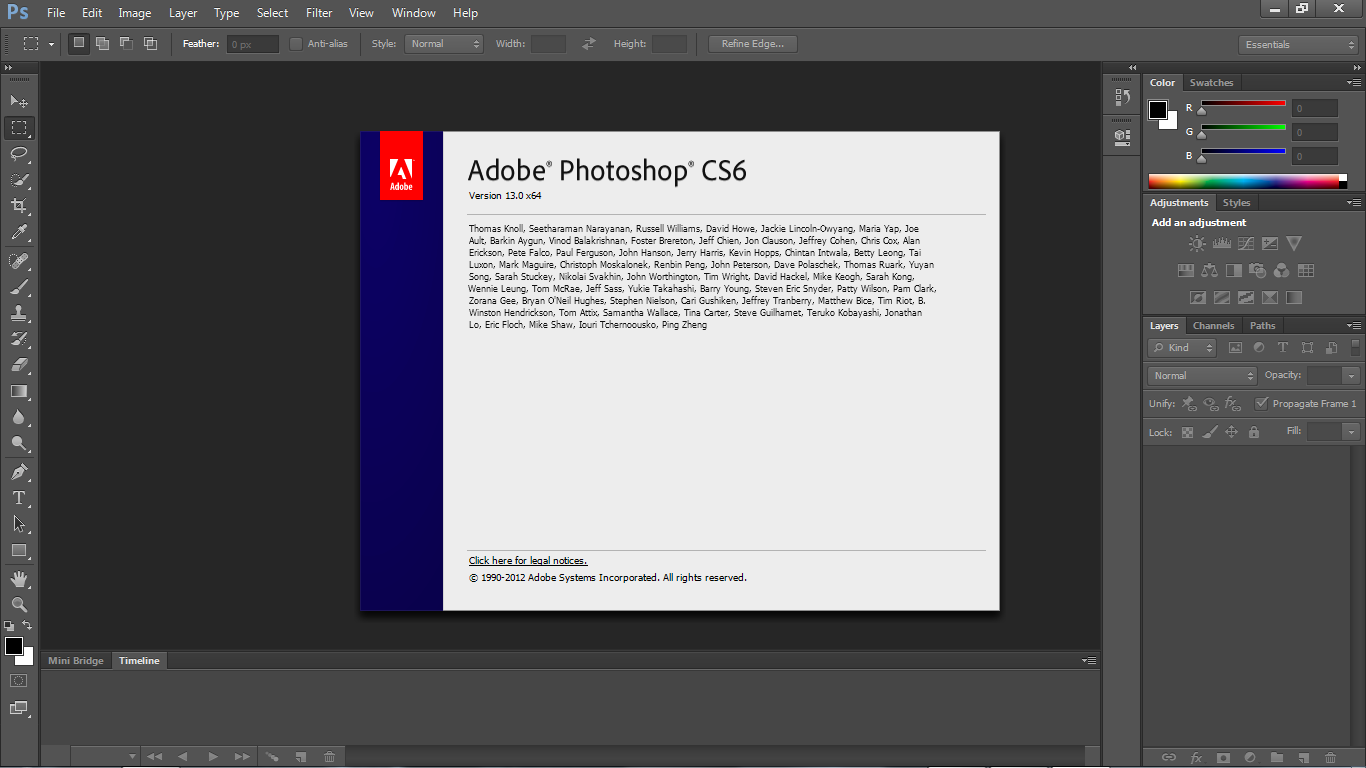Open the Opacity slider dropdown arrow
Screen dimensions: 1366x768
click(x=1352, y=376)
